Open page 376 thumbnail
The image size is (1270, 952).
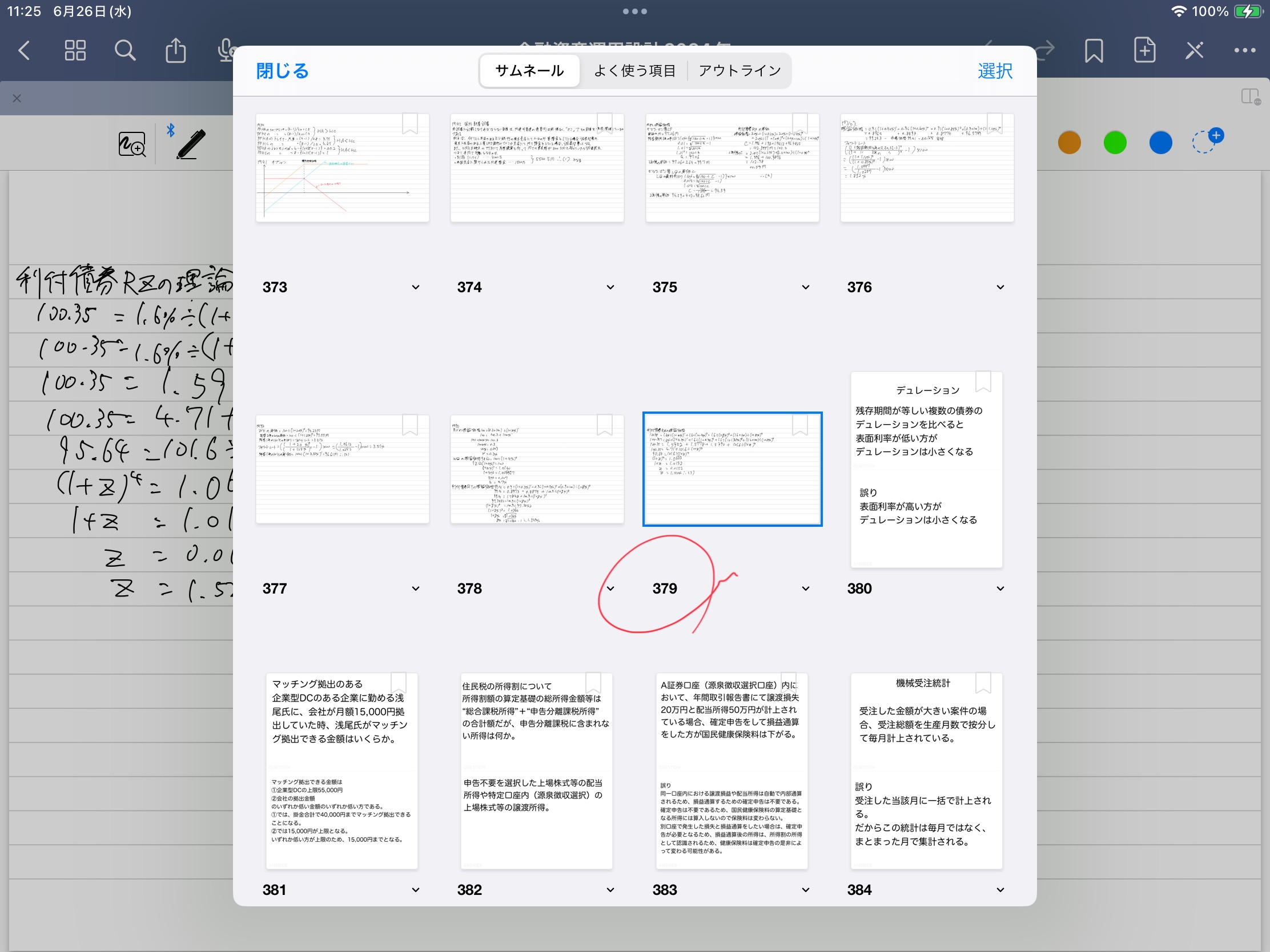click(927, 168)
